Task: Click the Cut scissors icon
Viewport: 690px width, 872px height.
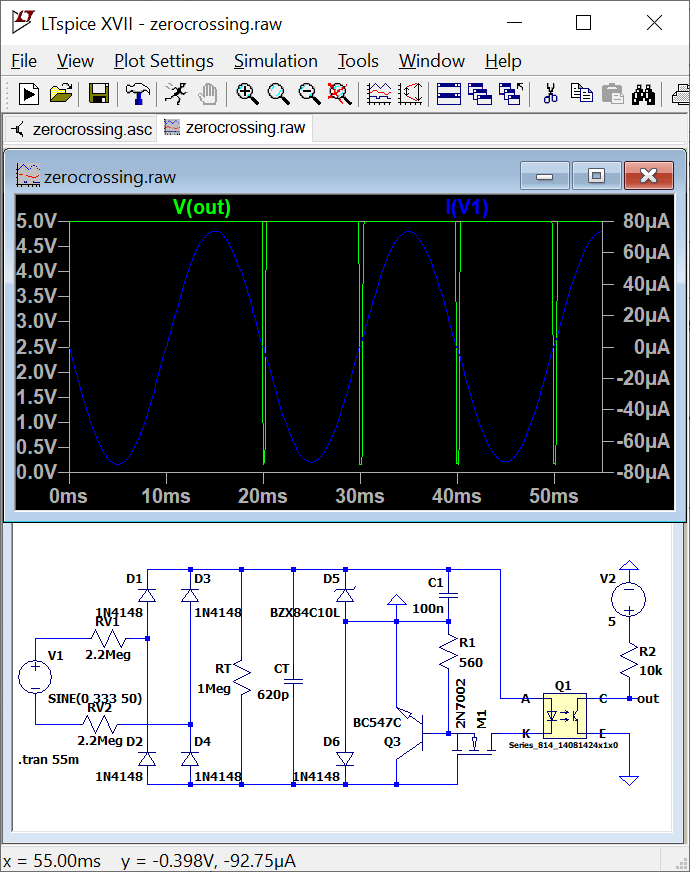Action: [550, 94]
